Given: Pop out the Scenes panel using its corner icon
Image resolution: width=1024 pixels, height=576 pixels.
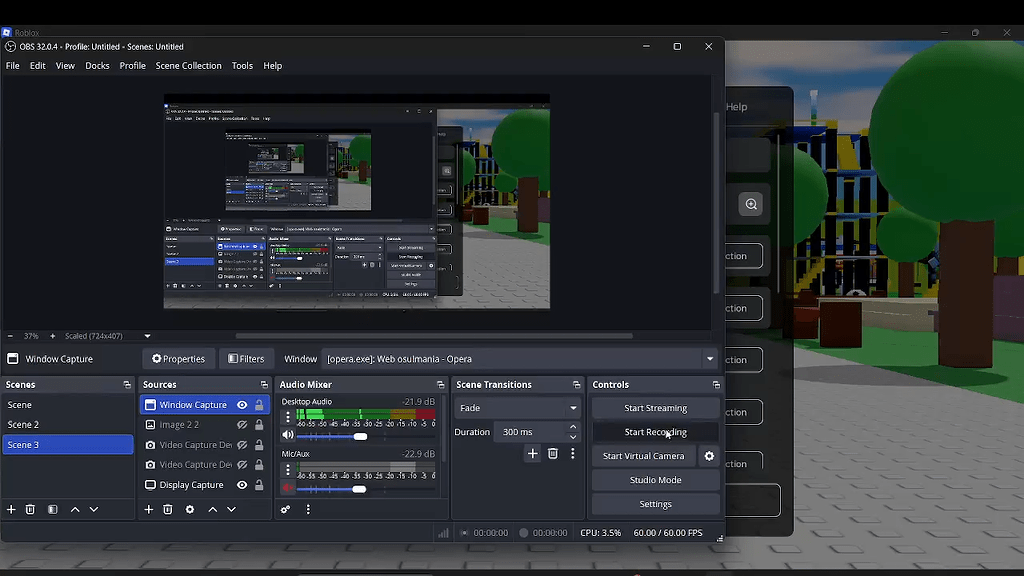Looking at the screenshot, I should 127,384.
